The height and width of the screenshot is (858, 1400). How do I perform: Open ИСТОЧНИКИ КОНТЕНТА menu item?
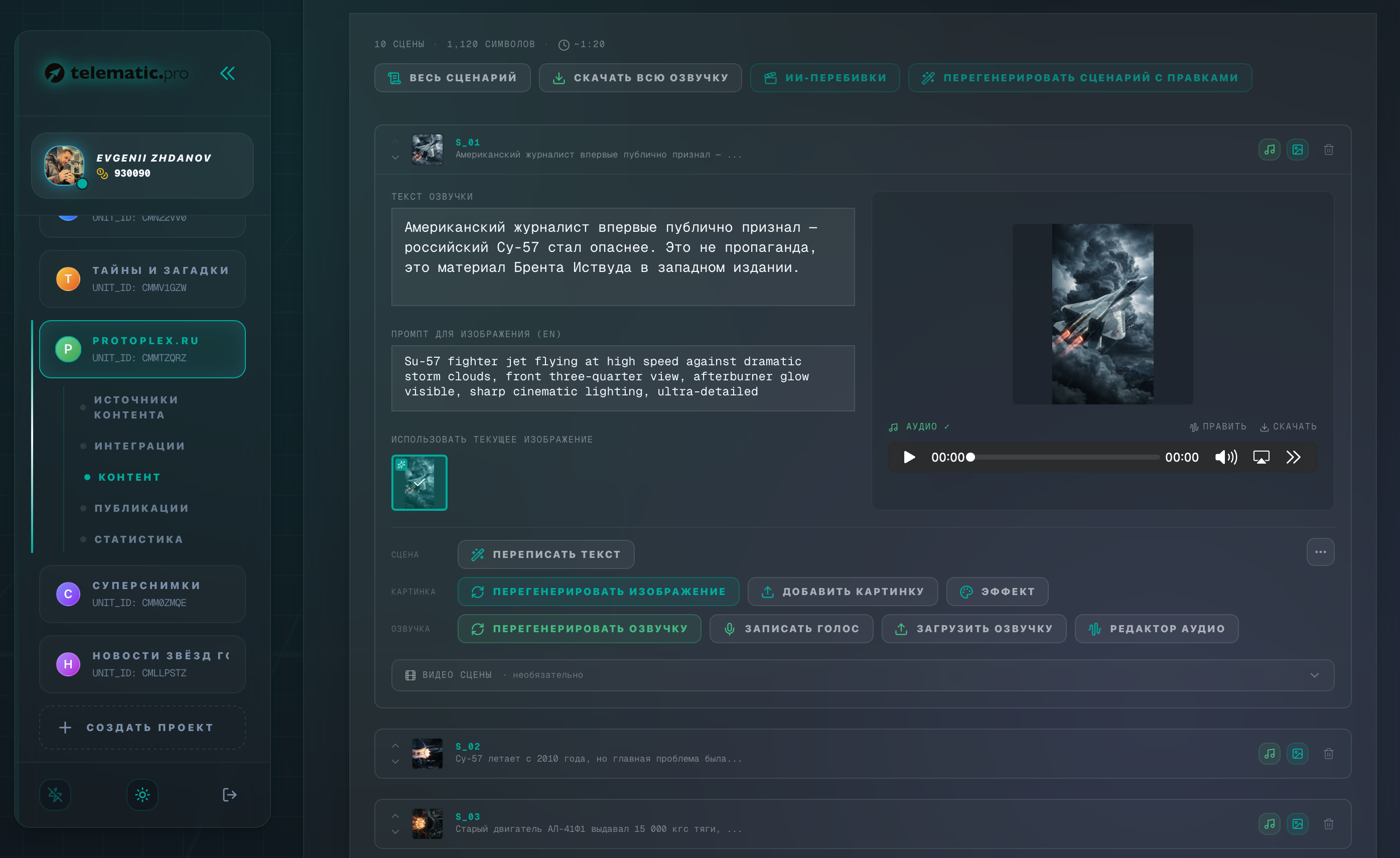pos(136,407)
